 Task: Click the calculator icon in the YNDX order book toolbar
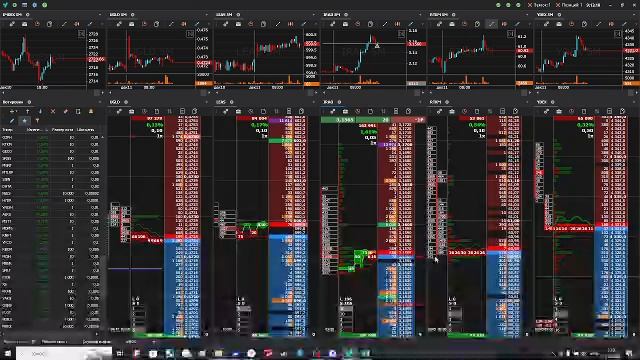tap(609, 111)
